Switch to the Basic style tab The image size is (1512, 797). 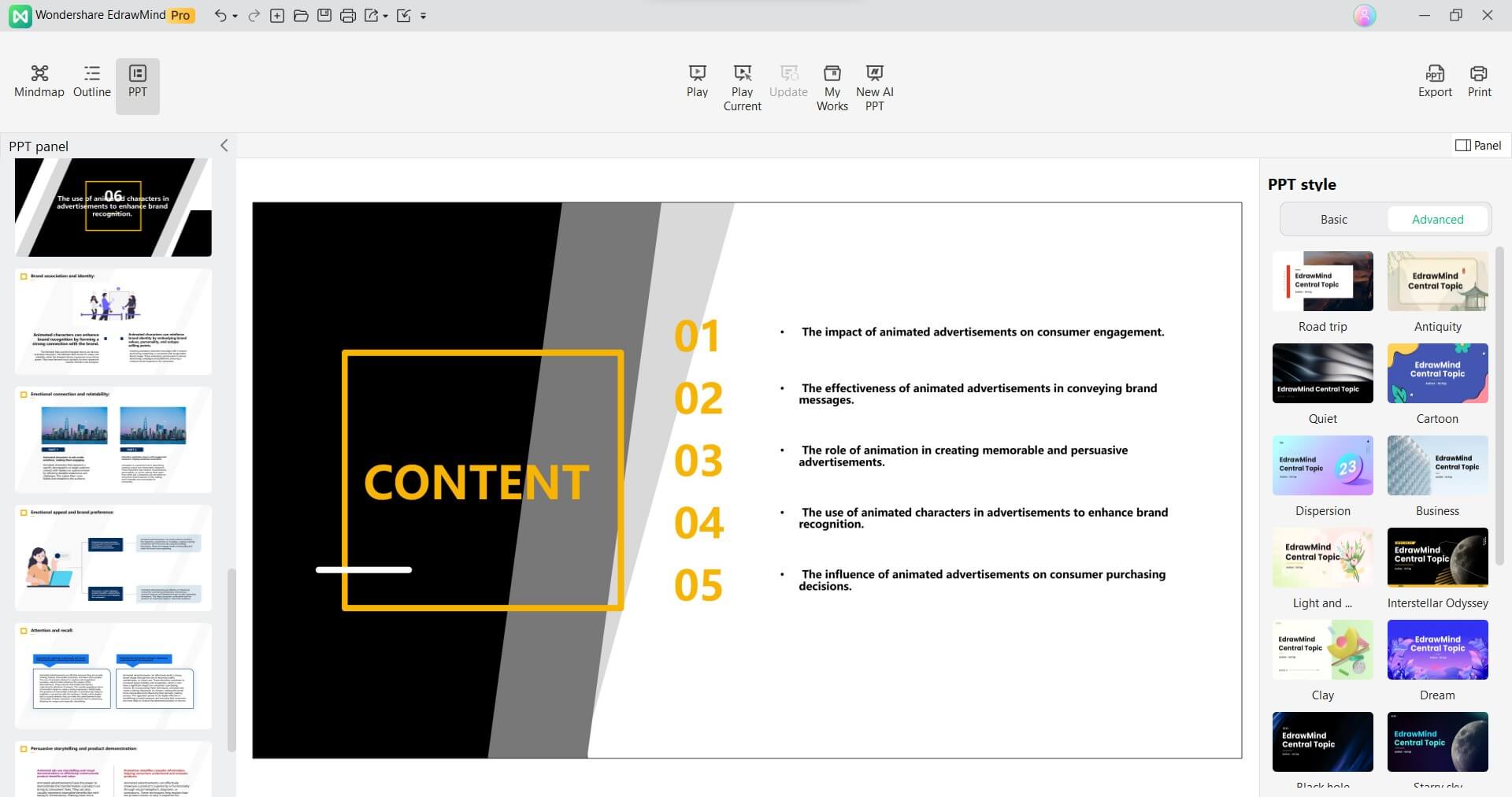[1334, 220]
